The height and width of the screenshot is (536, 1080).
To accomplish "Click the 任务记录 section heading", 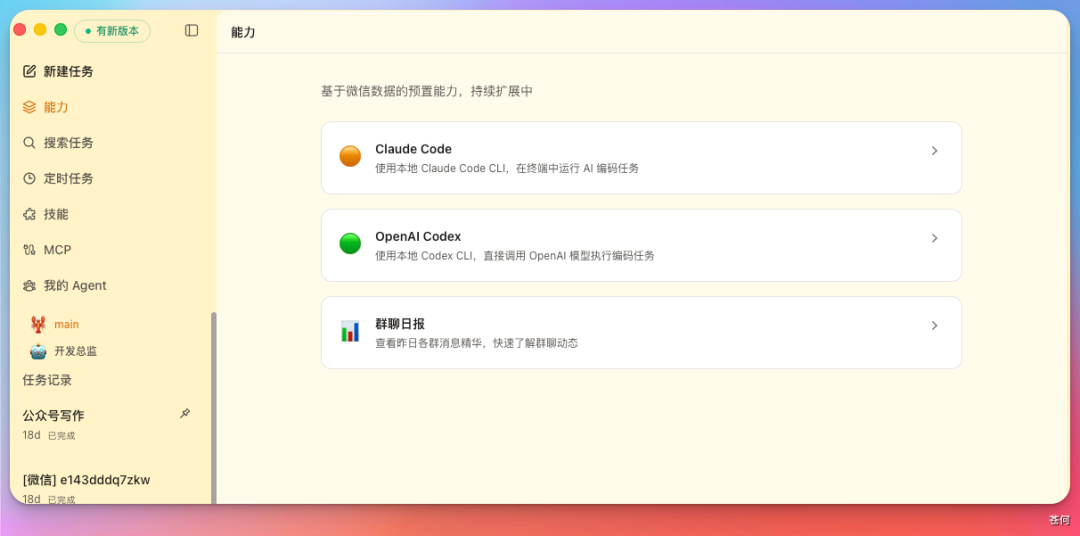I will (47, 380).
